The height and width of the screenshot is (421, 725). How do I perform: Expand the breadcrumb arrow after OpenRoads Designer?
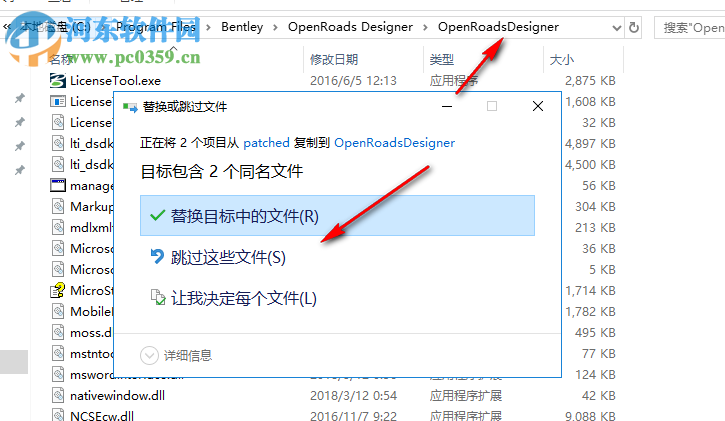(425, 28)
